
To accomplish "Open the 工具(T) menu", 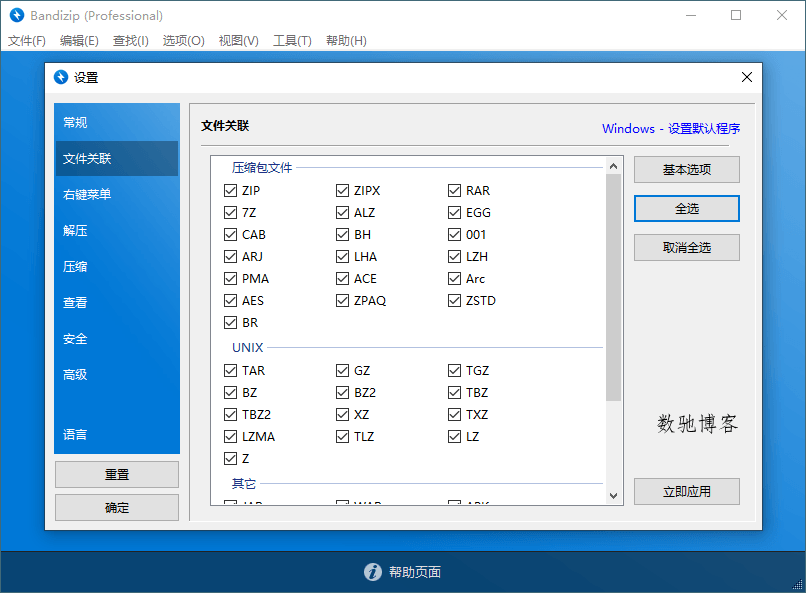I will tap(292, 41).
